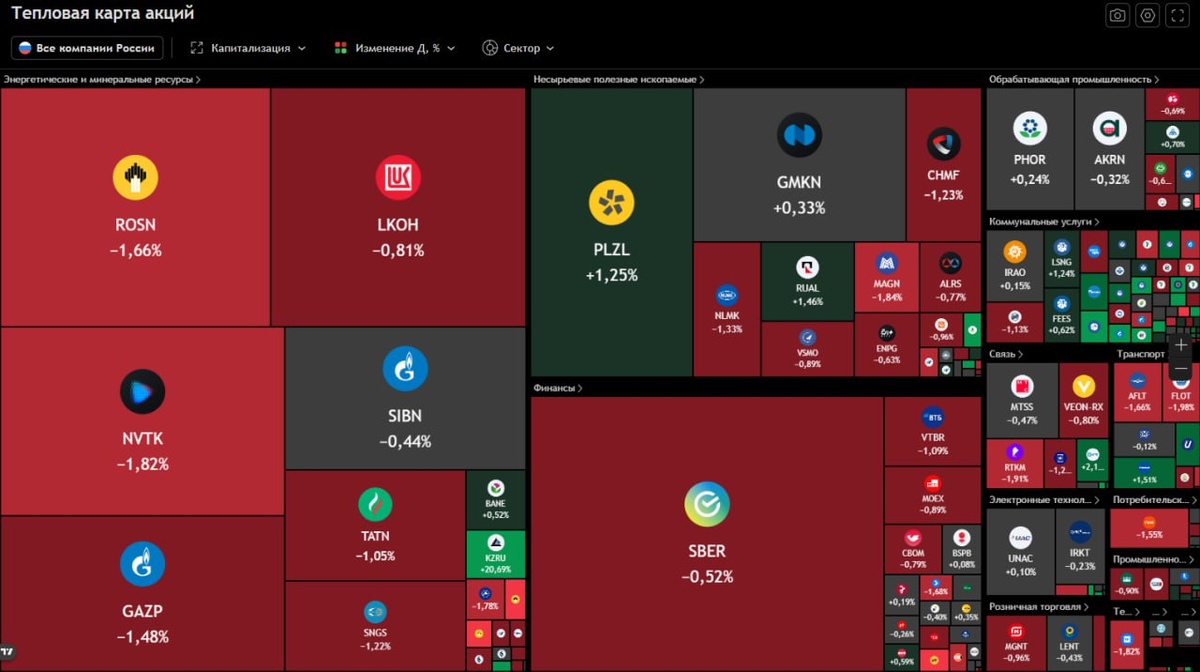Open the Сектор grouping dropdown
The image size is (1200, 672).
pos(518,48)
